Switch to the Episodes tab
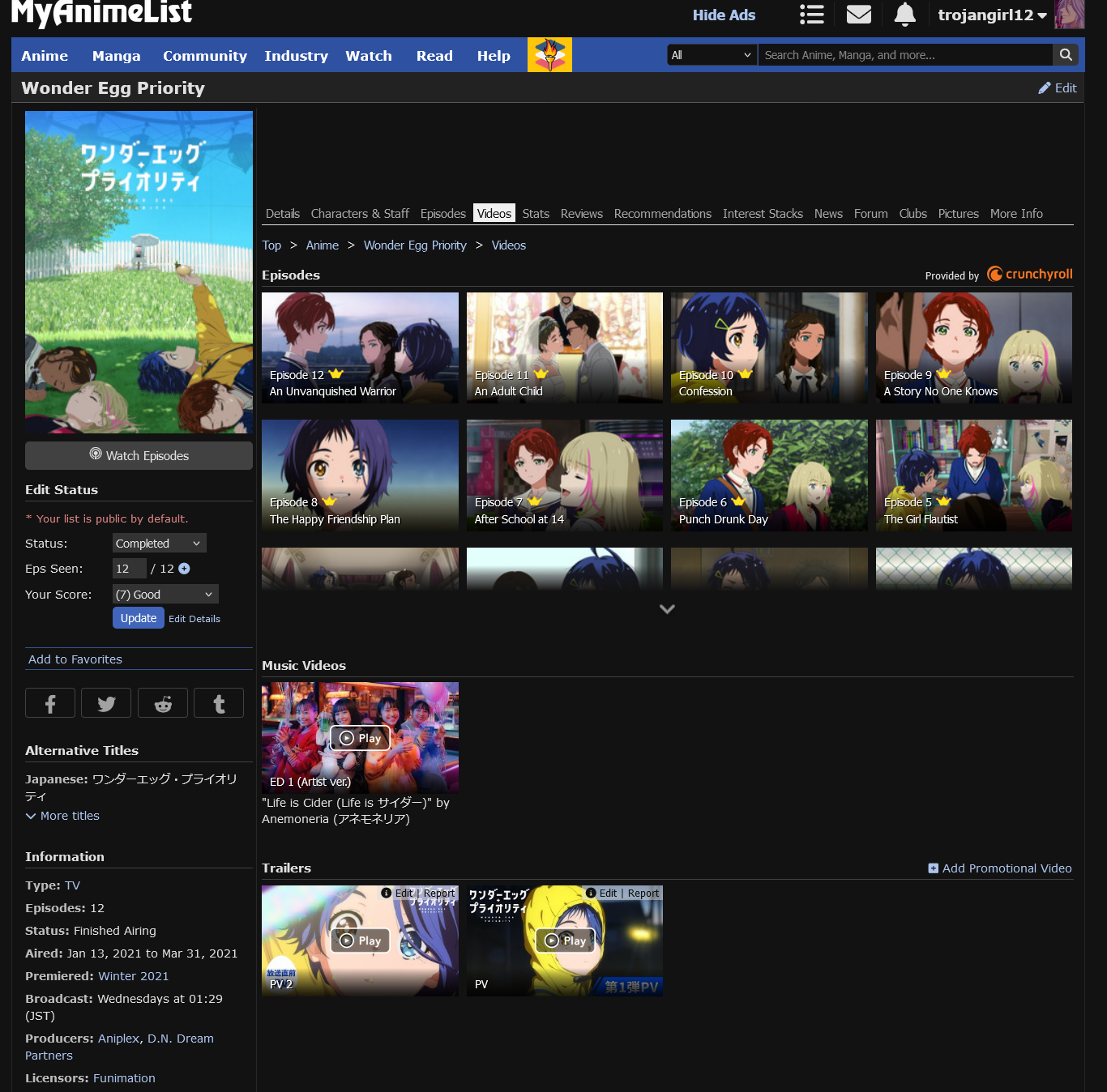Image resolution: width=1107 pixels, height=1092 pixels. 442,214
